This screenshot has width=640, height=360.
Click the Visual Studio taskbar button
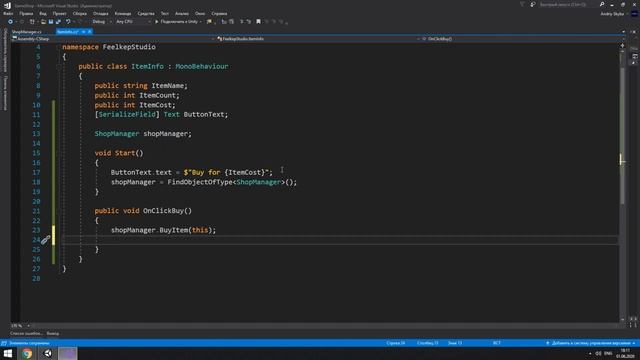[x=68, y=353]
